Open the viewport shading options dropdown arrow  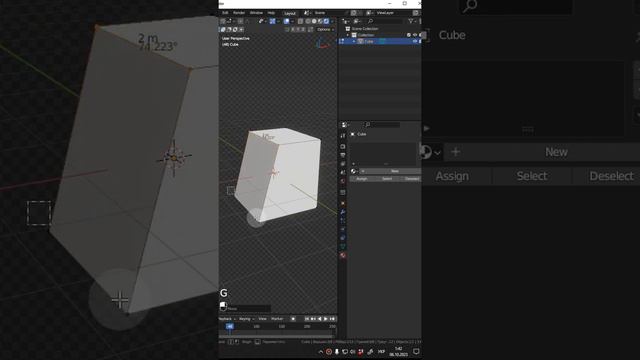click(332, 21)
